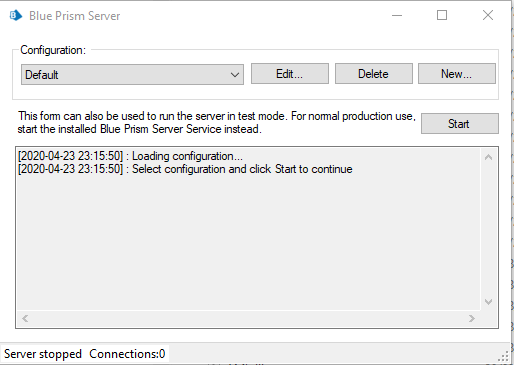The image size is (514, 365).
Task: Click the Edit... button
Action: [290, 74]
